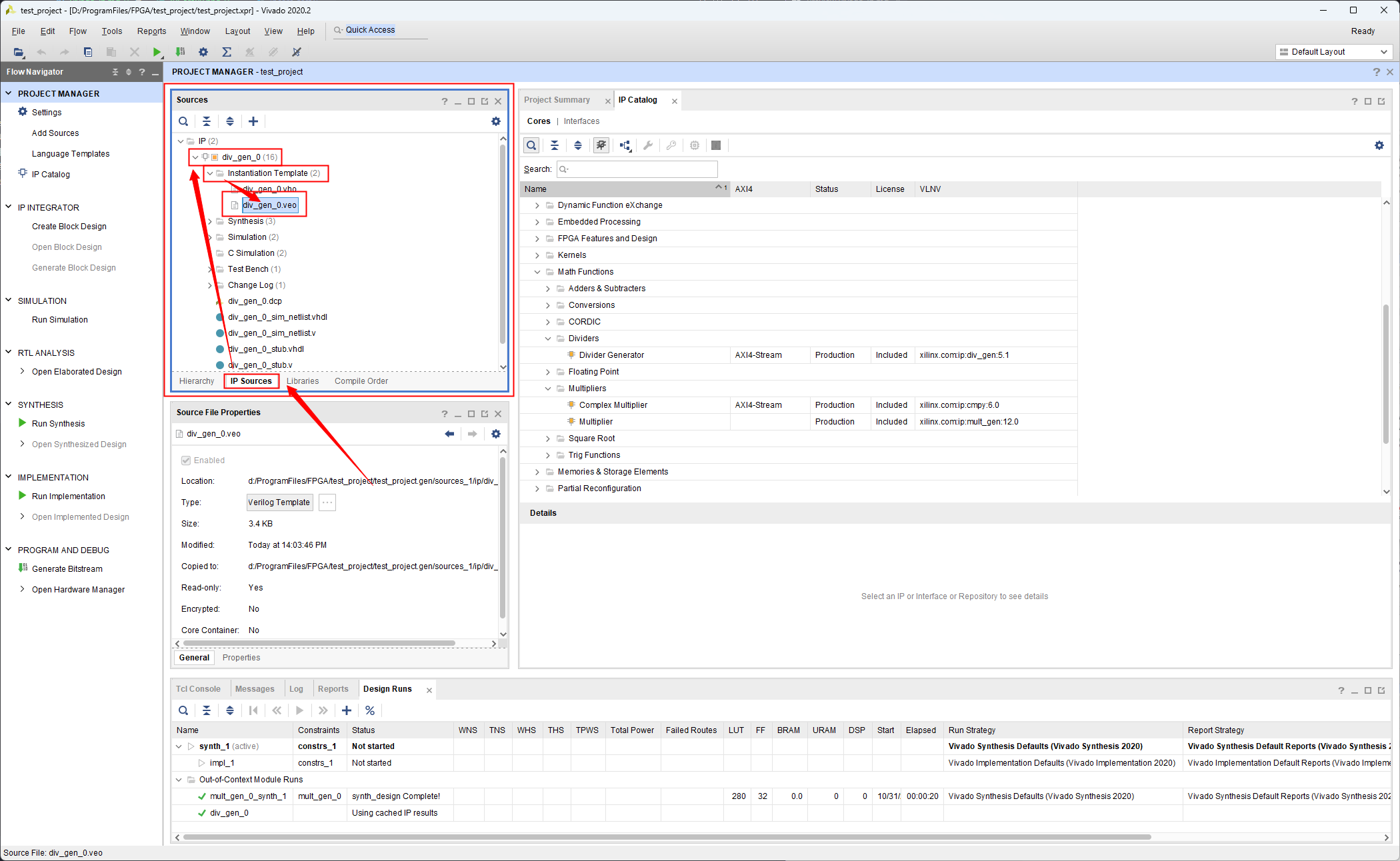The width and height of the screenshot is (1400, 861).
Task: Open the IP Catalog settings gear
Action: click(x=1379, y=145)
